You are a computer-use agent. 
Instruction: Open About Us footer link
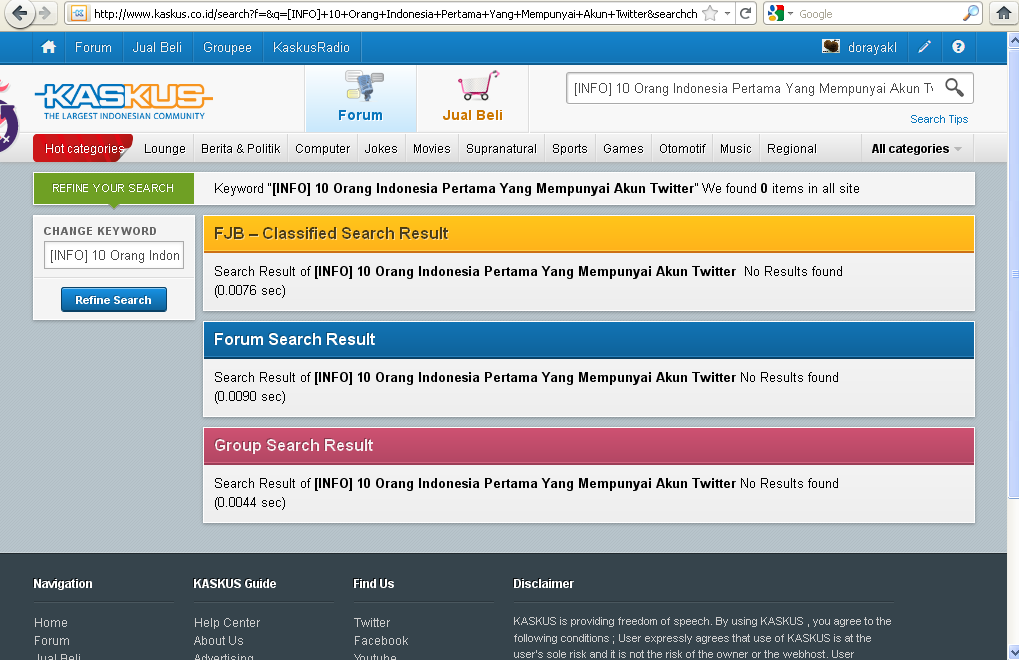pyautogui.click(x=218, y=641)
